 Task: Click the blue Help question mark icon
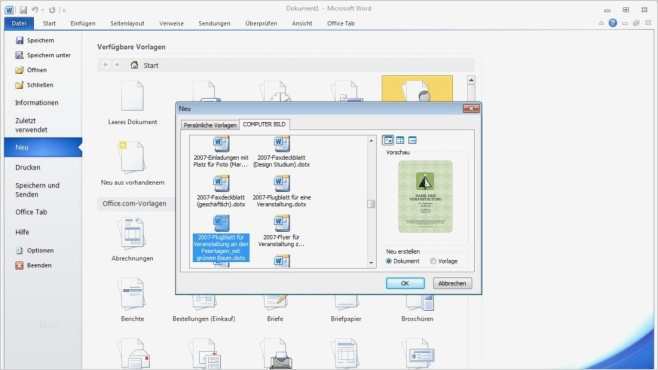pyautogui.click(x=613, y=23)
